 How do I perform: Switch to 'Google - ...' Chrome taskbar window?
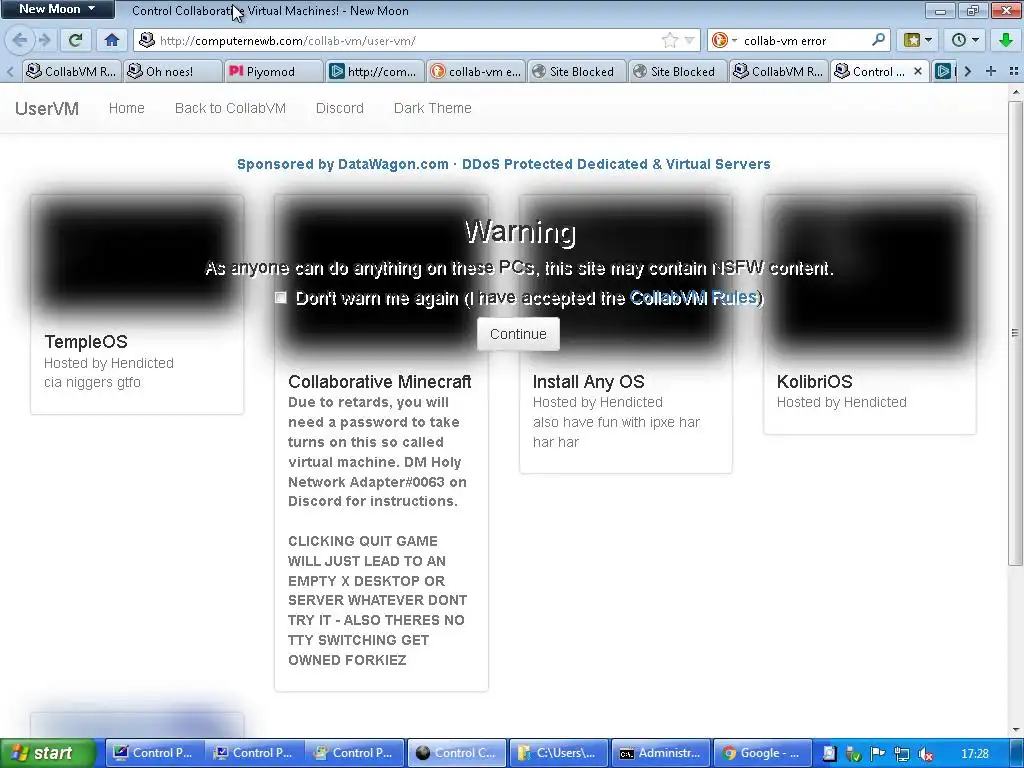[762, 753]
